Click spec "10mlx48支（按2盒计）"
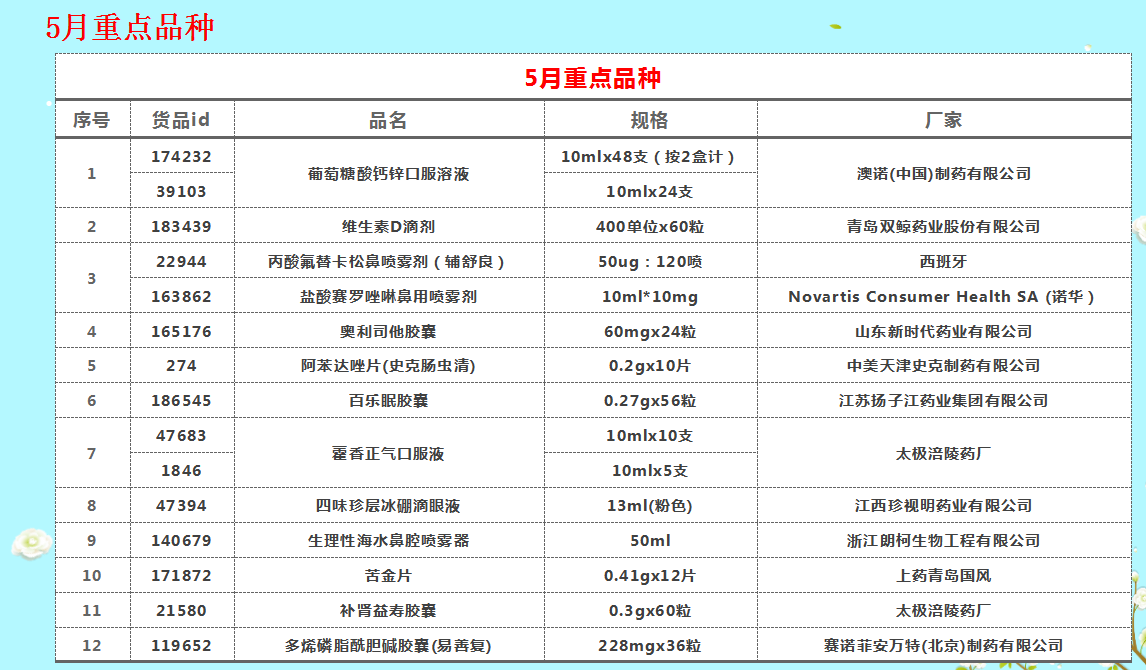The image size is (1146, 670). pyautogui.click(x=650, y=156)
